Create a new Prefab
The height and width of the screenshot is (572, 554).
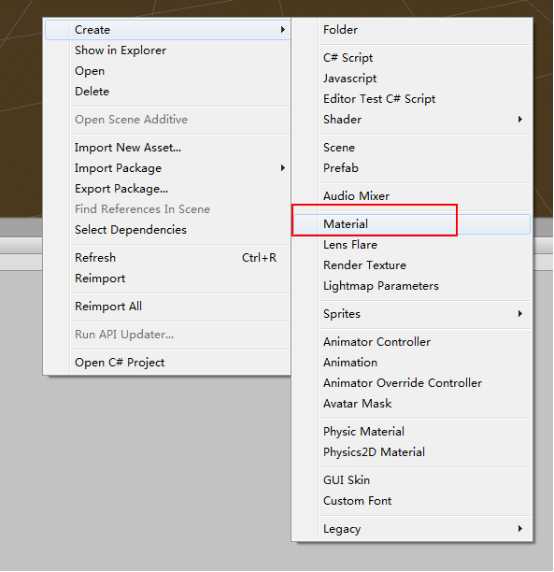point(412,168)
